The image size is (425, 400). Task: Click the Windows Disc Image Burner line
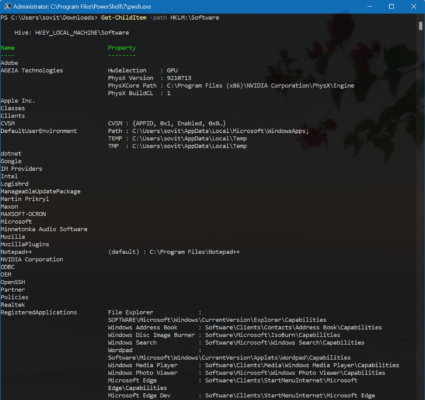(224, 335)
